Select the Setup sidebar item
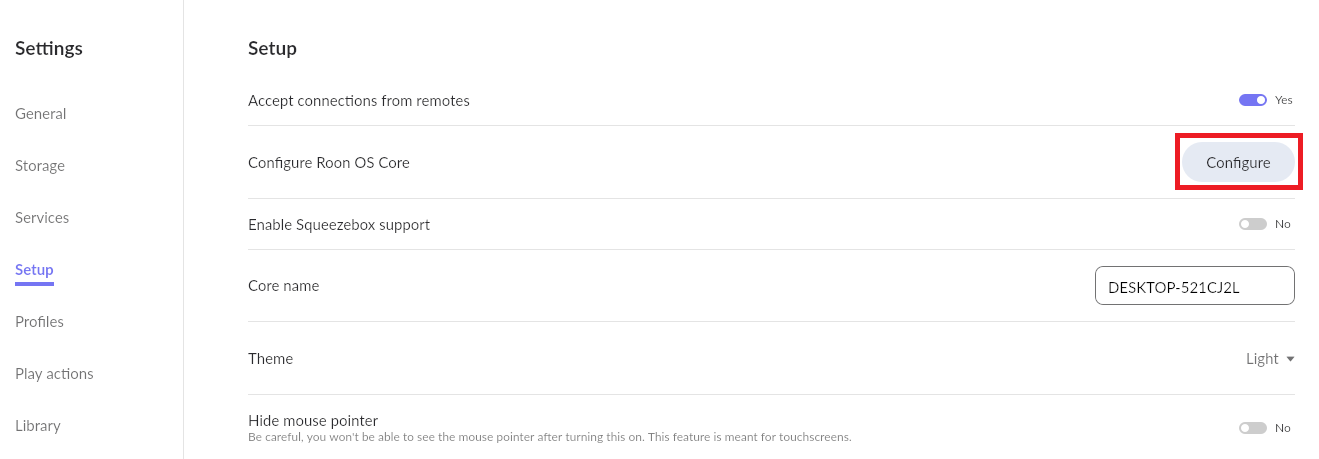The width and height of the screenshot is (1319, 459). pyautogui.click(x=34, y=270)
